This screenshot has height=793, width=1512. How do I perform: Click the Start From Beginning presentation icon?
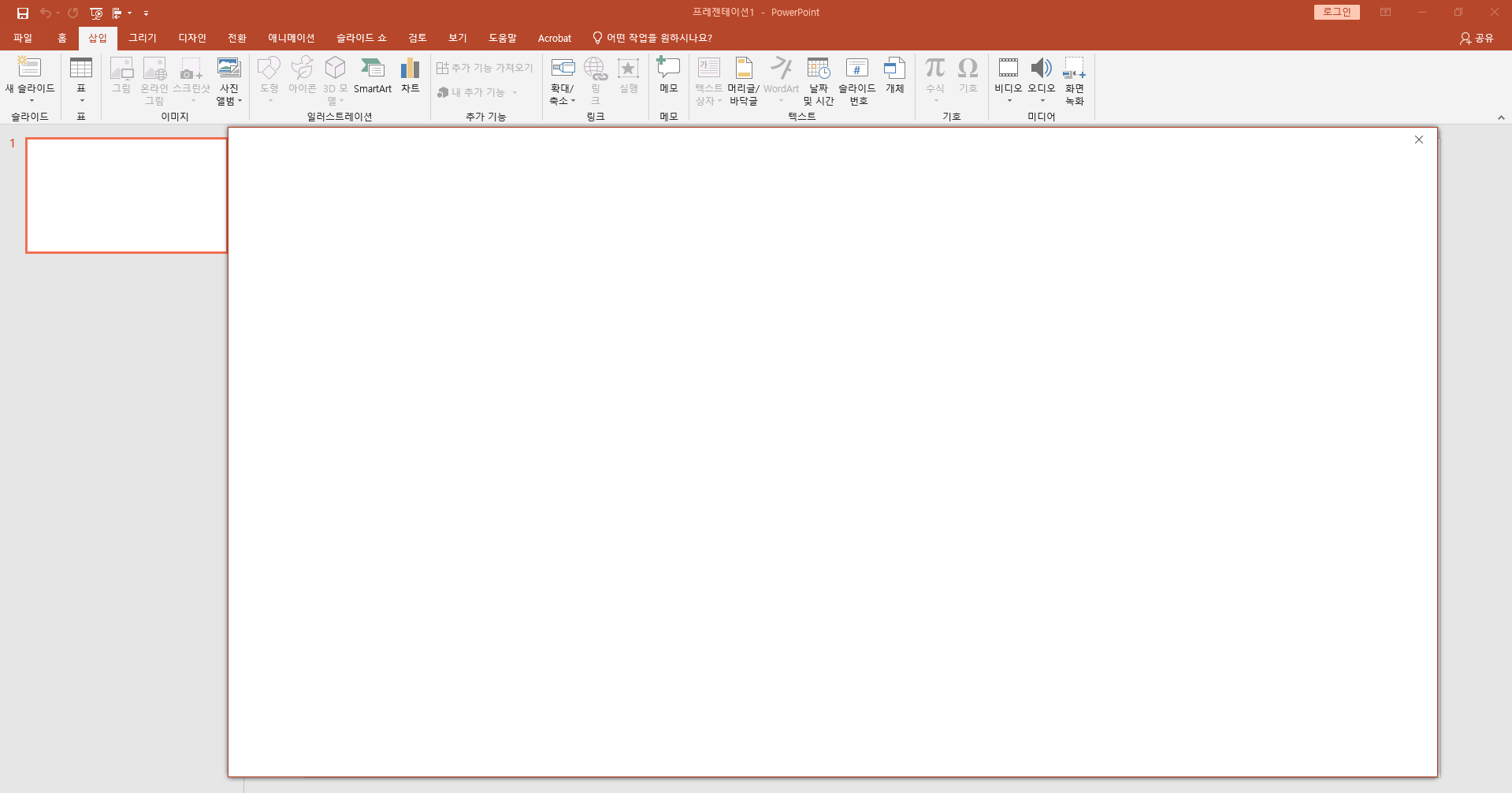(96, 13)
